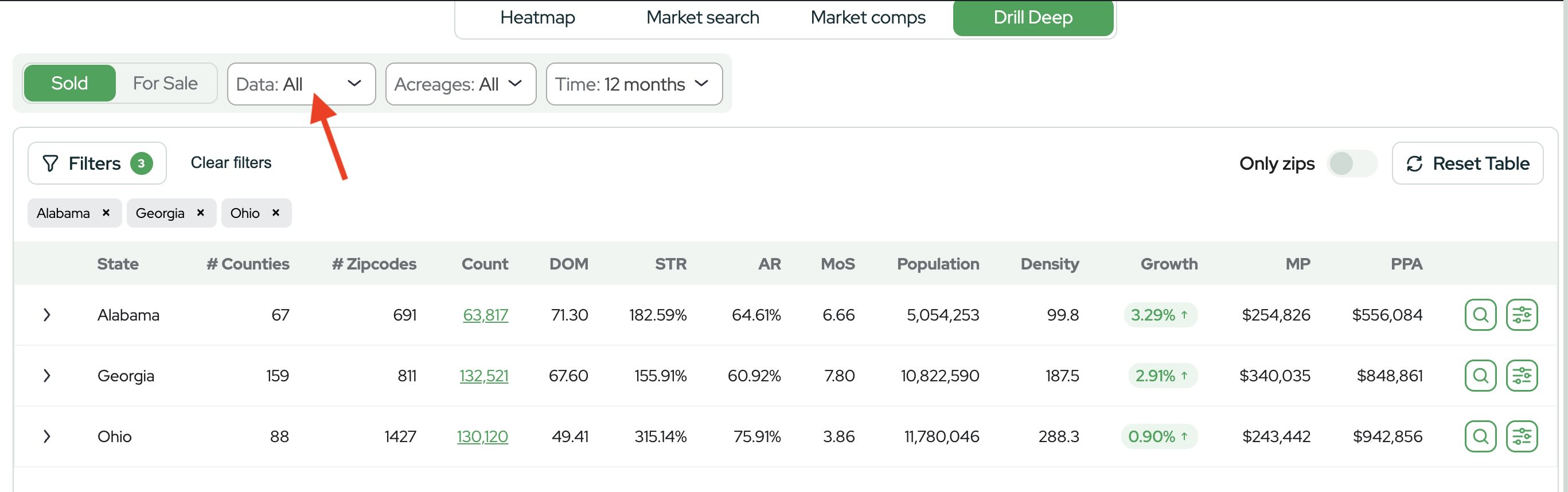Image resolution: width=1568 pixels, height=492 pixels.
Task: Open the sliders settings icon for Alabama
Action: [x=1521, y=315]
